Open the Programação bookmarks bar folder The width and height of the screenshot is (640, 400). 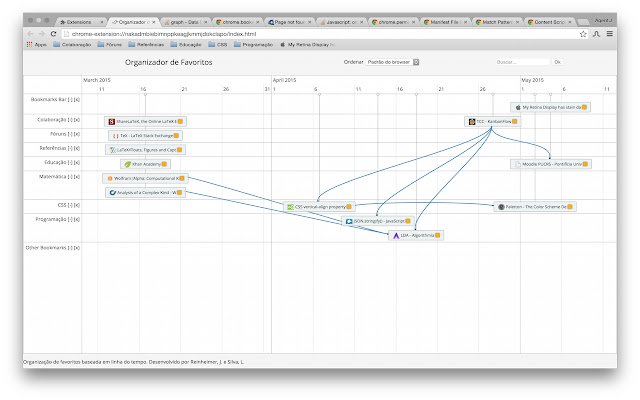click(253, 44)
